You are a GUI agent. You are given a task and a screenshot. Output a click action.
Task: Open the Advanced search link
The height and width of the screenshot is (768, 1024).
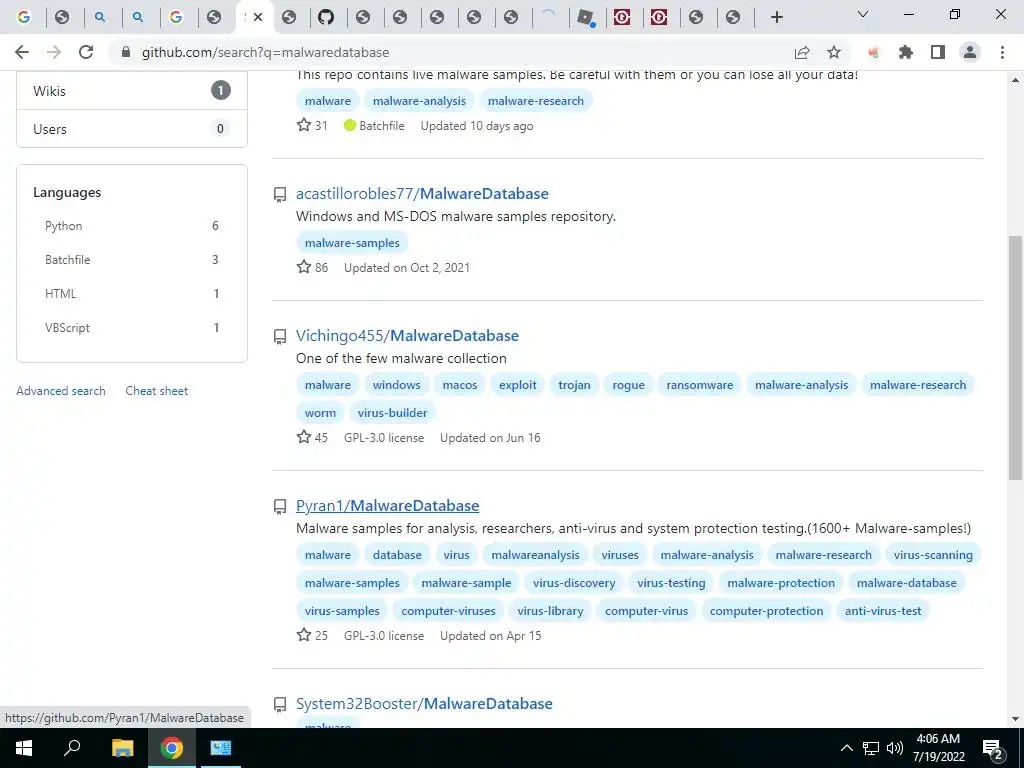tap(61, 391)
